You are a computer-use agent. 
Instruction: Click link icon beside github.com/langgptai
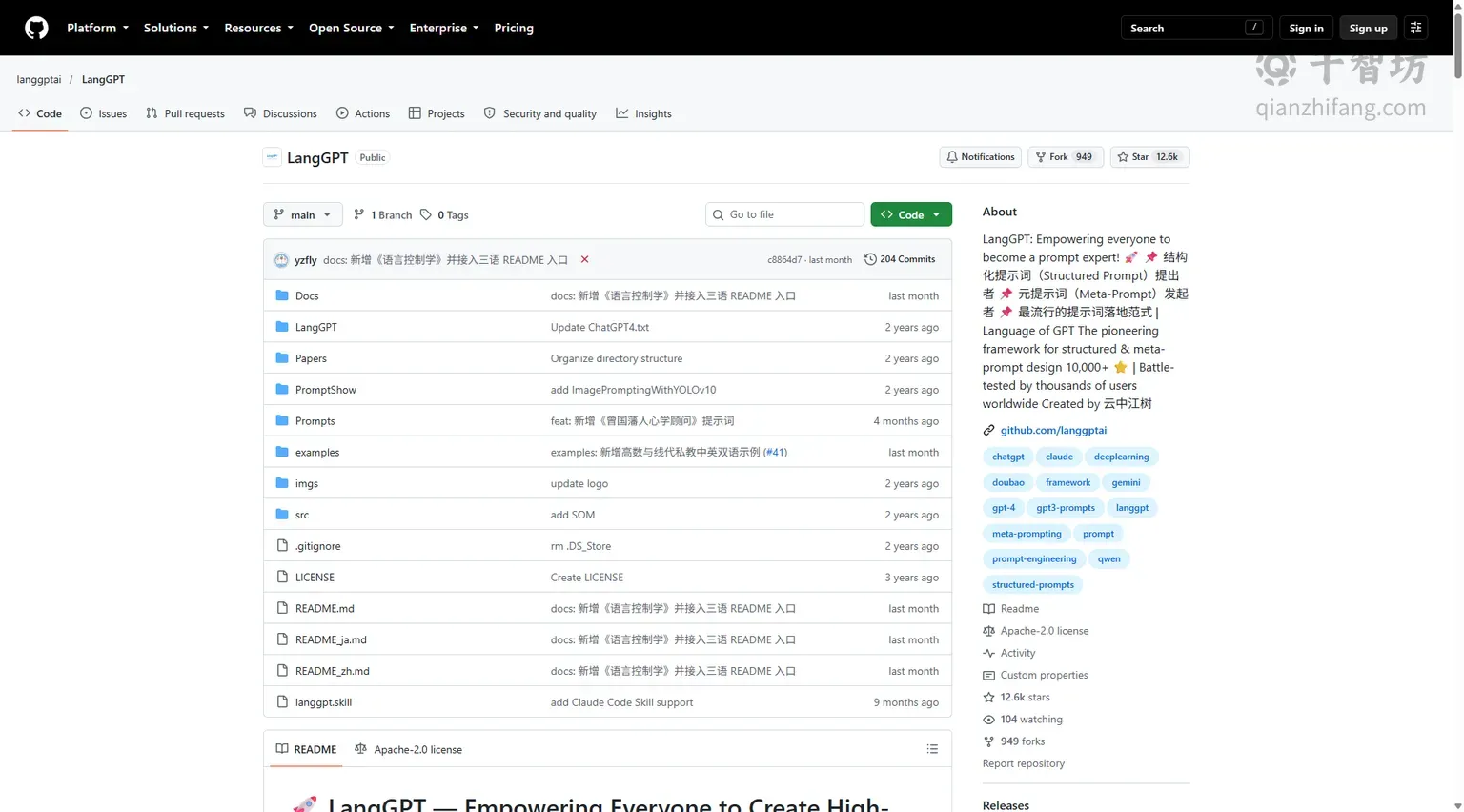(x=988, y=430)
